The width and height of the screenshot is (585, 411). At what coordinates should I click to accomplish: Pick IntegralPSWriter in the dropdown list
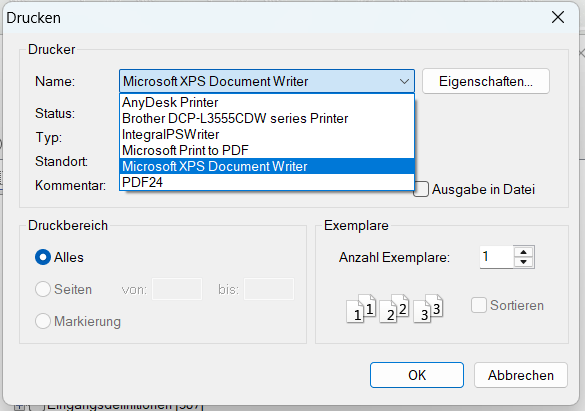(x=267, y=134)
